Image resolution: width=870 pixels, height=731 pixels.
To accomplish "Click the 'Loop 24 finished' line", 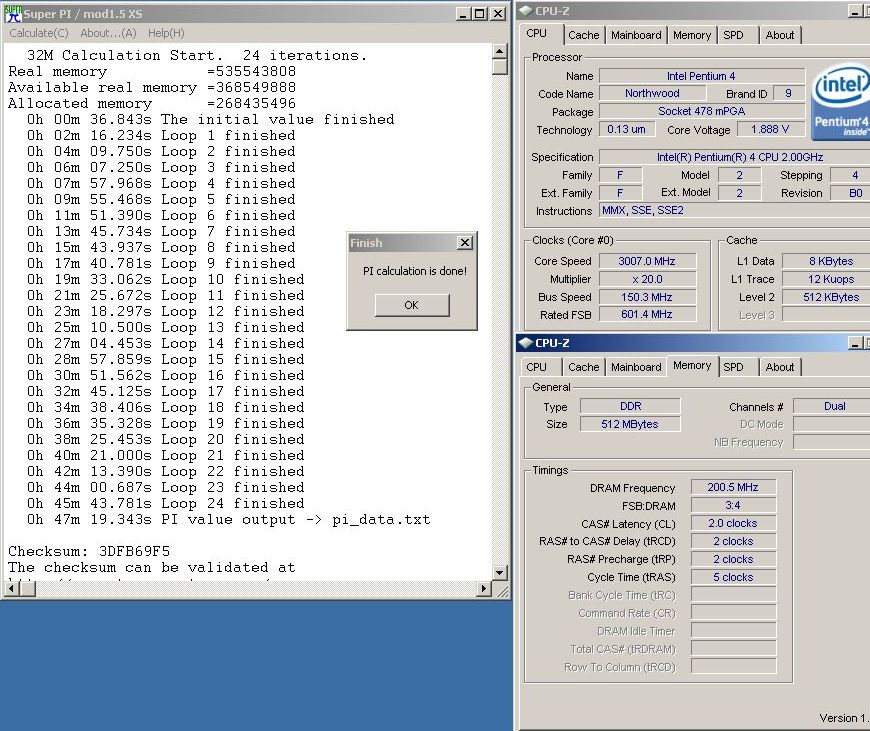I will tap(165, 503).
